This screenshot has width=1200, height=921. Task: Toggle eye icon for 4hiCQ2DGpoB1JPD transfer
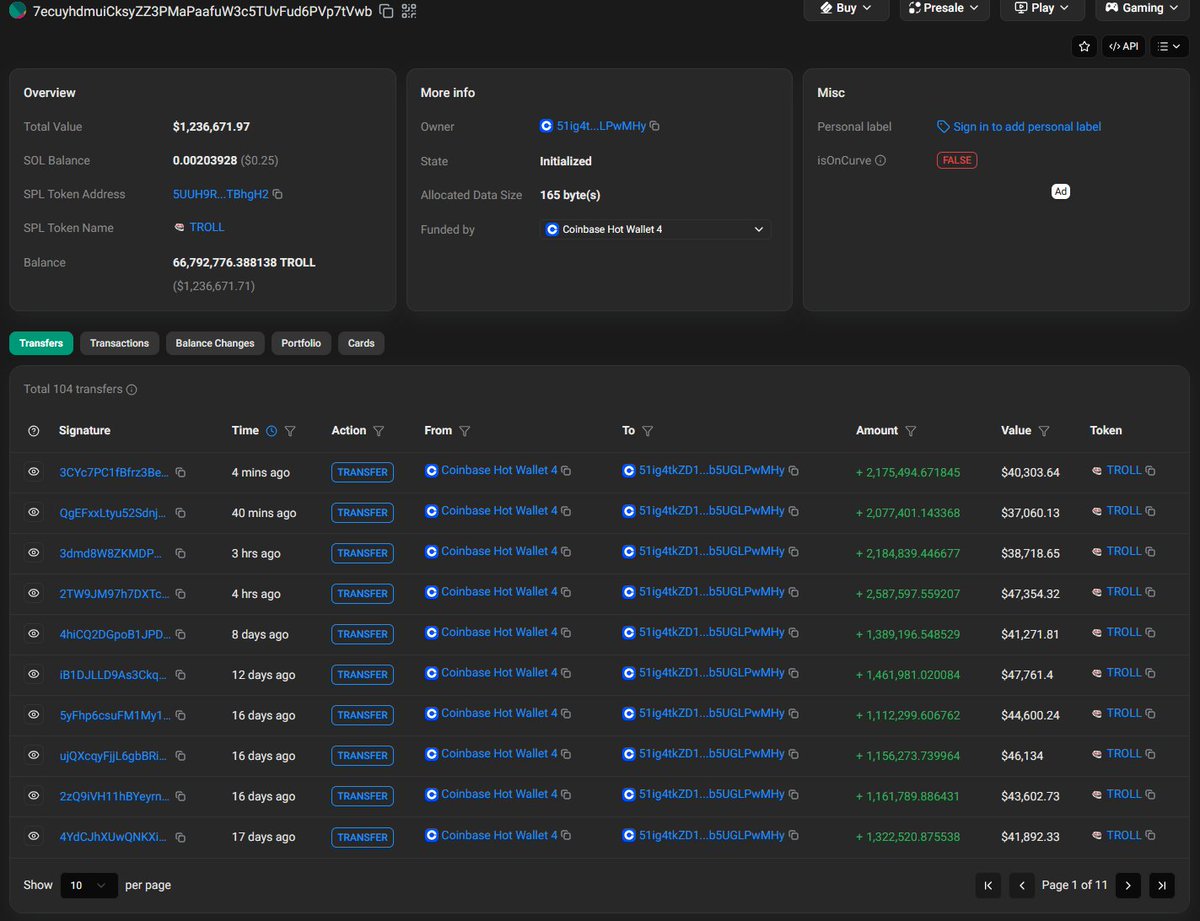[x=34, y=633]
